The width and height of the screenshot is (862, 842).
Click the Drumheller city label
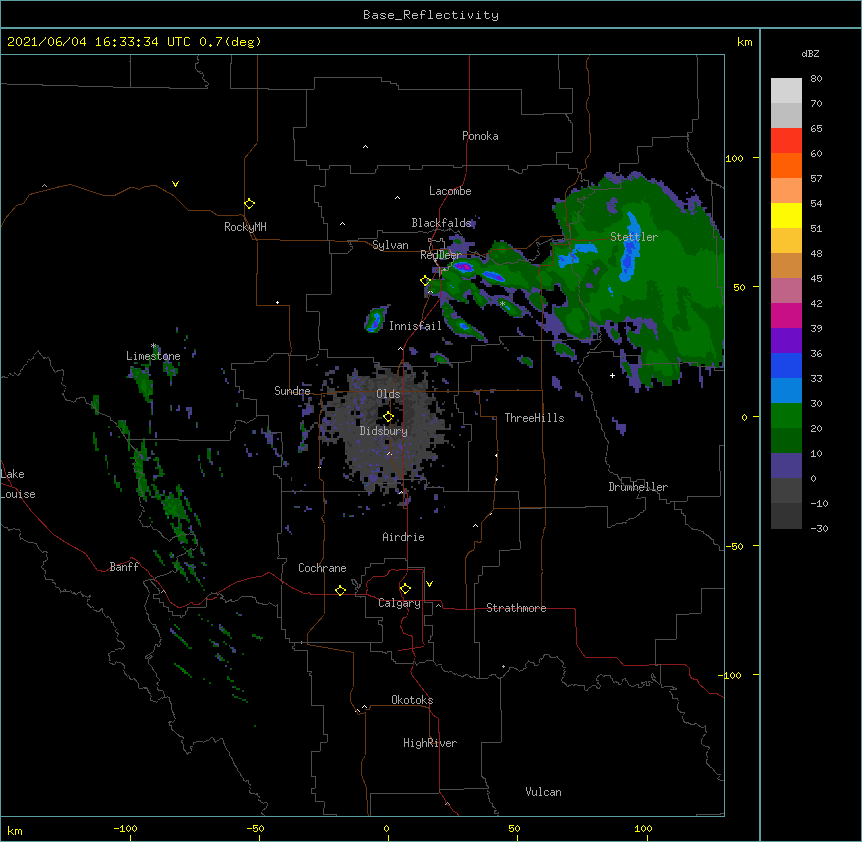pos(638,487)
